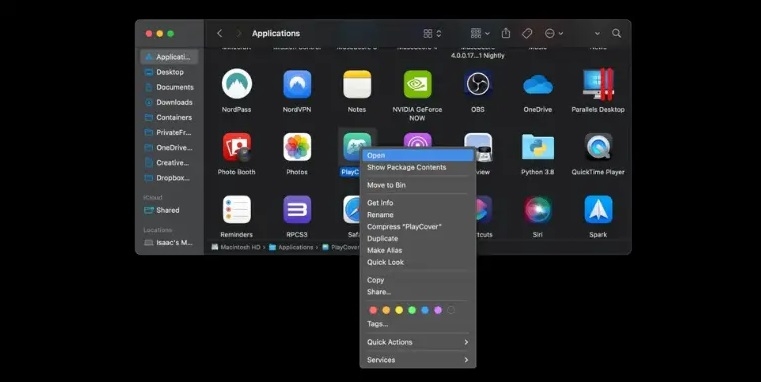Screen dimensions: 761x382
Task: Apply the red tag color
Action: click(x=373, y=310)
